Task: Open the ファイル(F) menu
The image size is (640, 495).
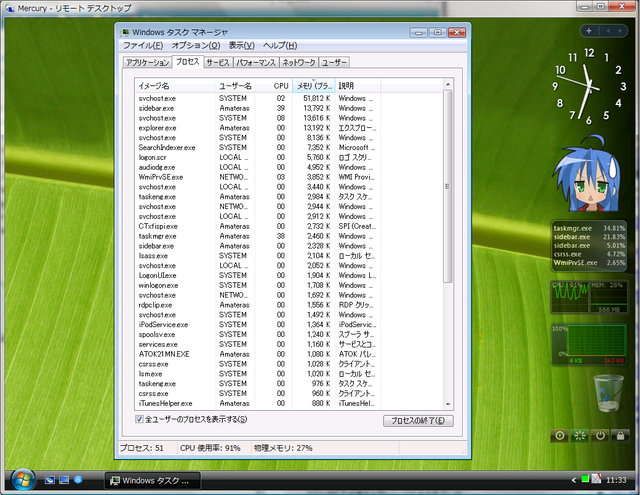Action: pos(143,45)
